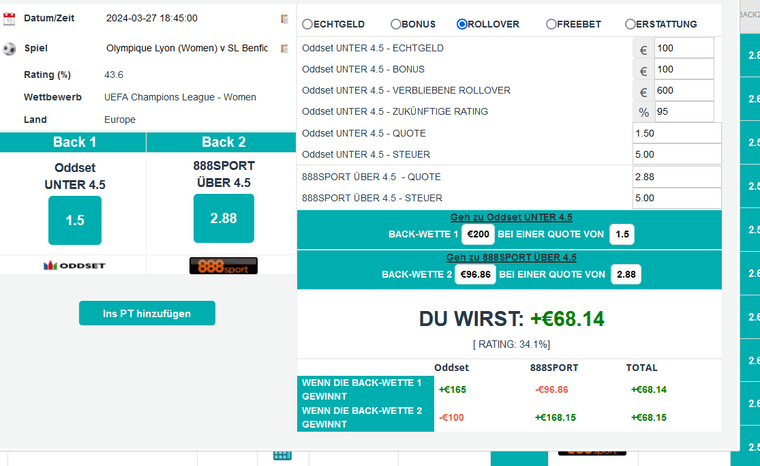Click the euro symbol next to BONUS amount
Viewport: 760px width, 466px height.
(643, 71)
